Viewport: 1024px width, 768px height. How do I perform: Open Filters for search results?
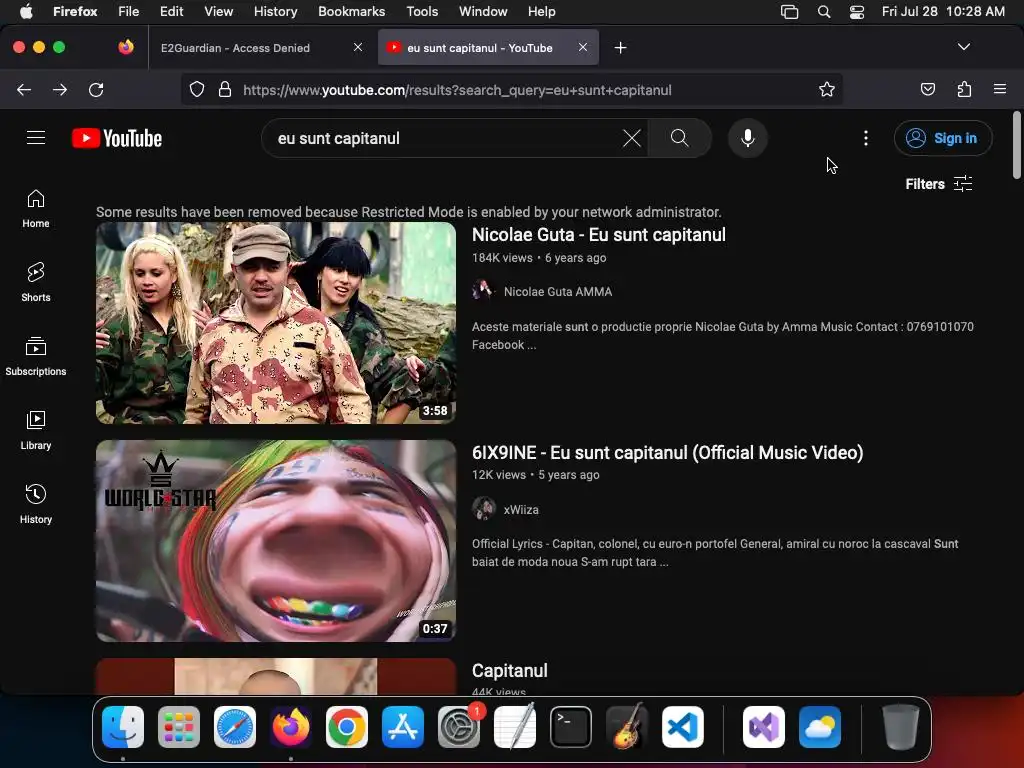point(938,184)
